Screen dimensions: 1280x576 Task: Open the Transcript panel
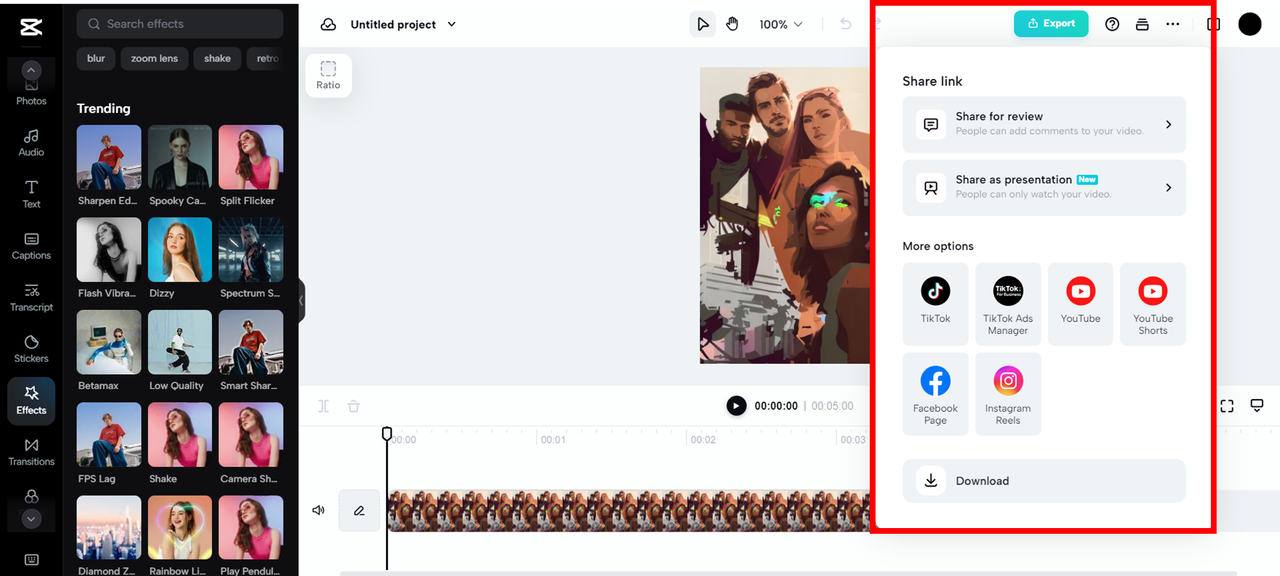coord(31,298)
